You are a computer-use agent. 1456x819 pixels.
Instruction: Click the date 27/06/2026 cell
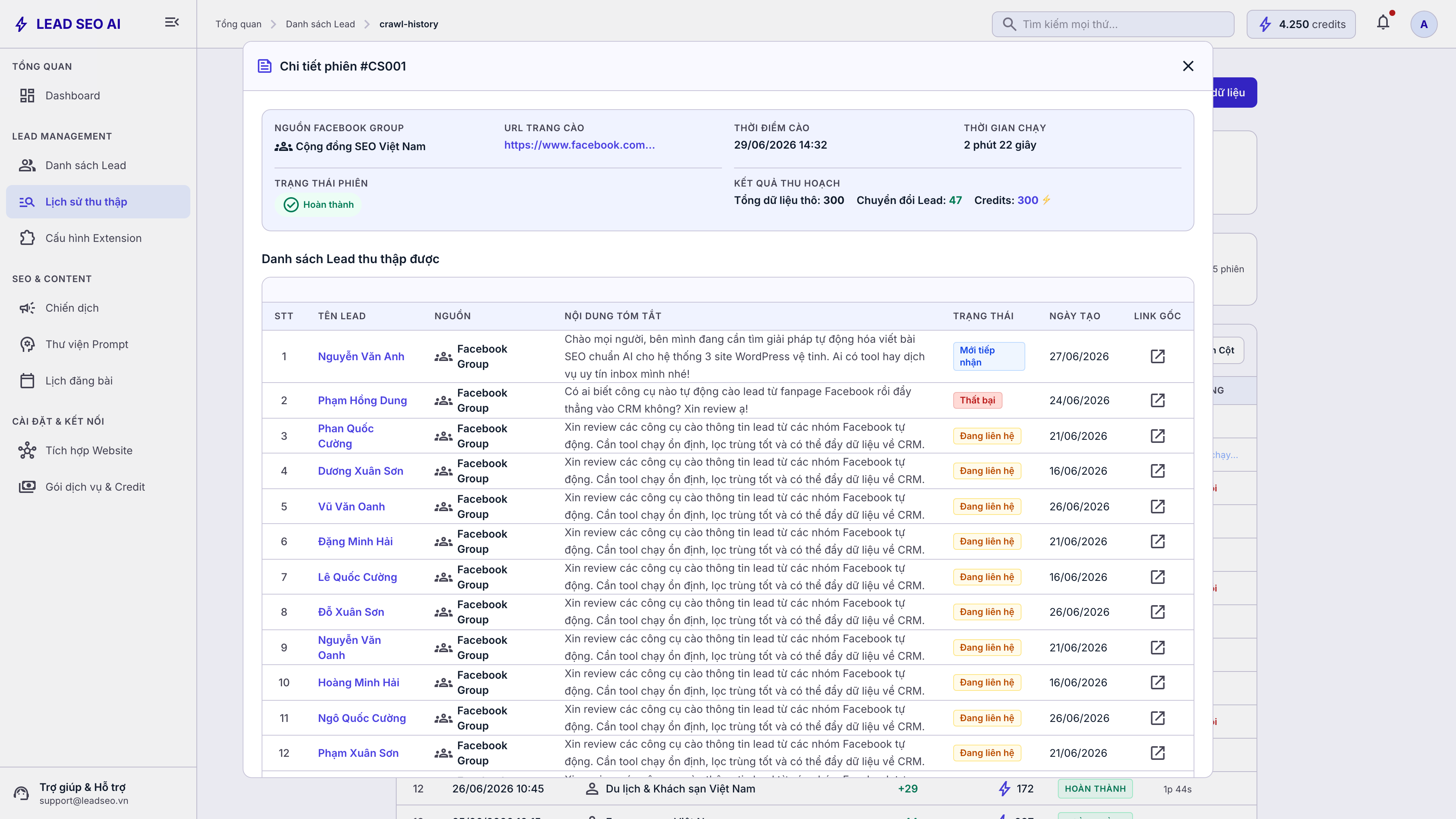point(1079,357)
